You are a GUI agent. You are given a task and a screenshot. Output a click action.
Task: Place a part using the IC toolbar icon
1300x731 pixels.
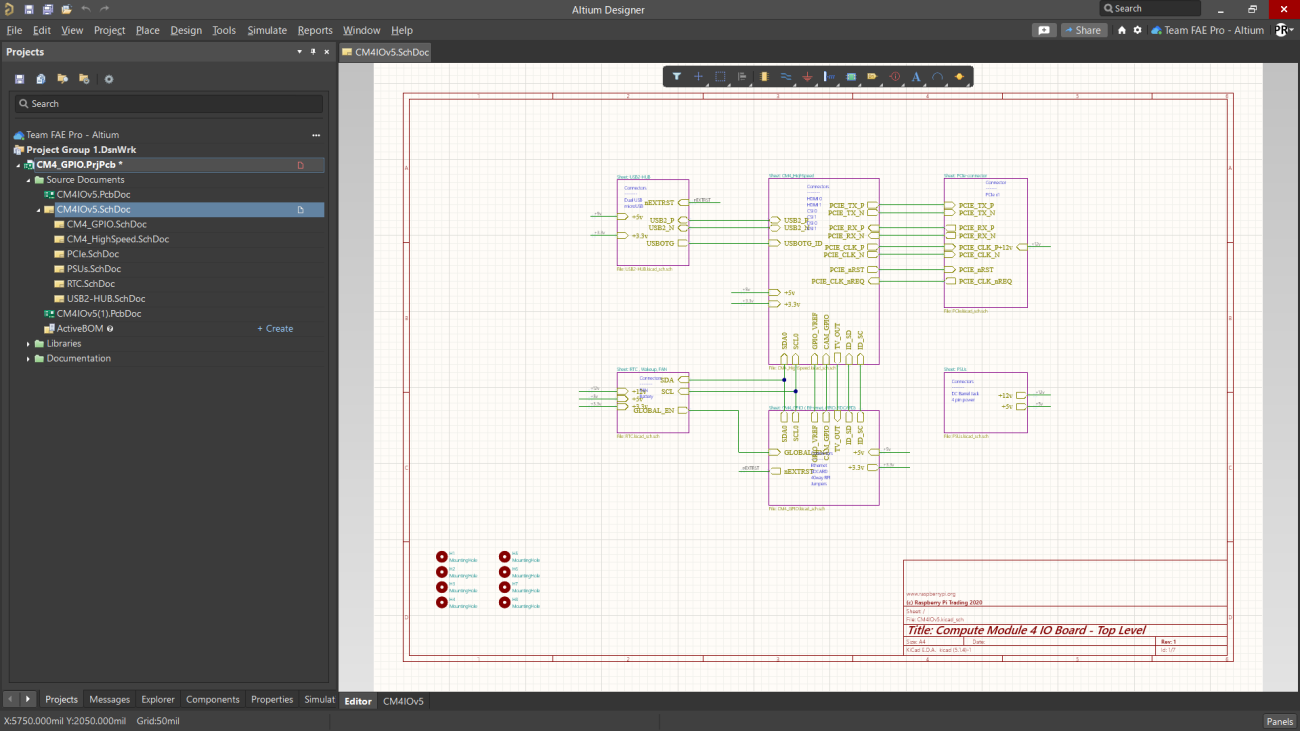pyautogui.click(x=765, y=76)
